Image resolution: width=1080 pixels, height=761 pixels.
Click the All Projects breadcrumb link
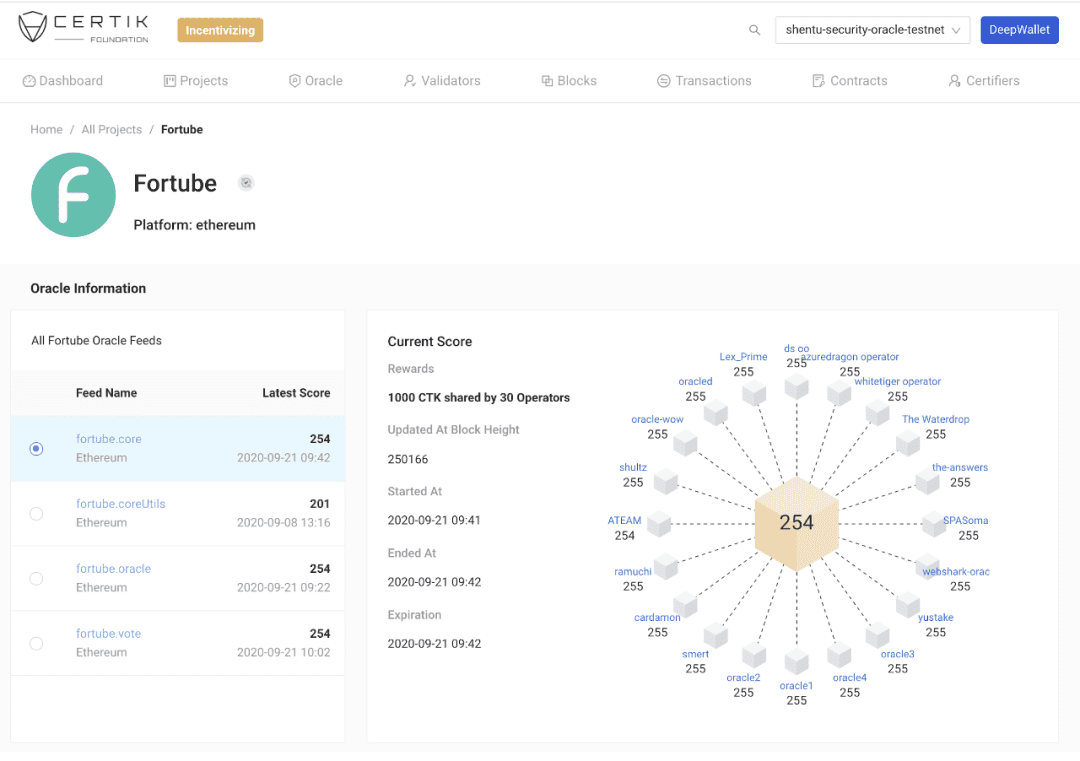coord(112,129)
